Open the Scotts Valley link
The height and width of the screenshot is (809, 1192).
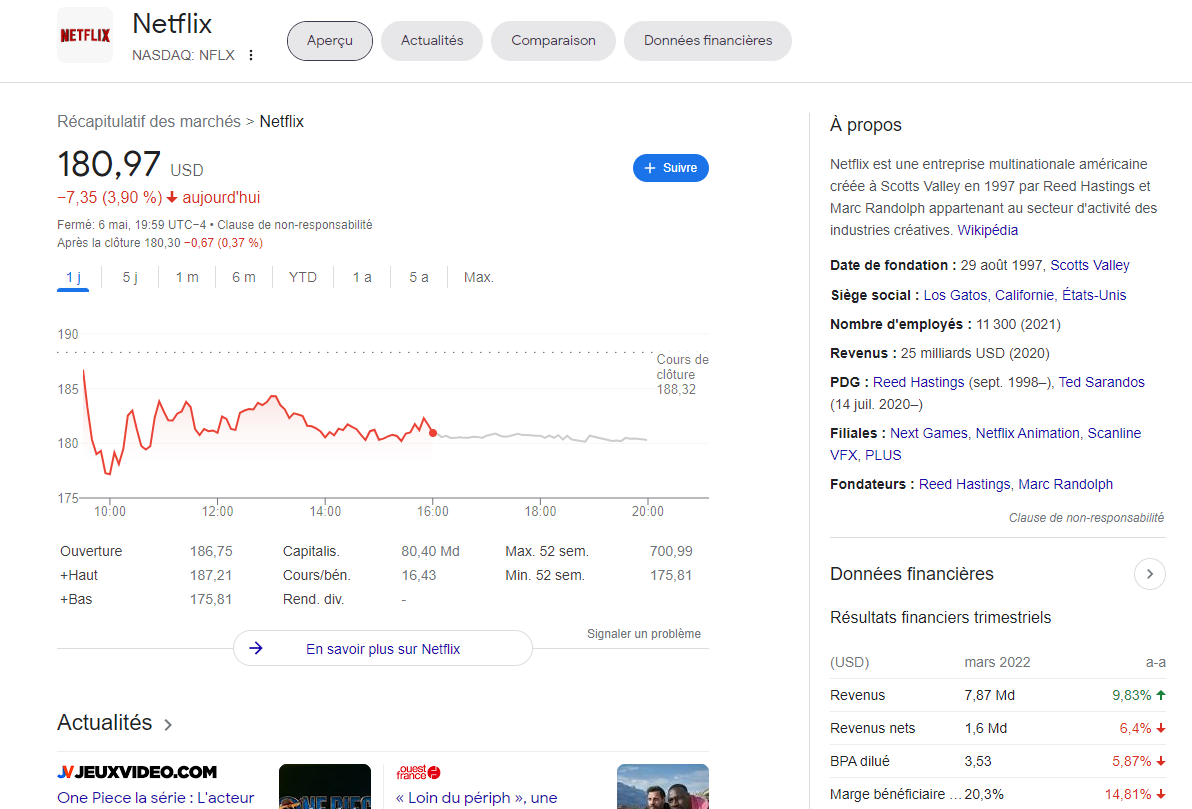pyautogui.click(x=1089, y=265)
